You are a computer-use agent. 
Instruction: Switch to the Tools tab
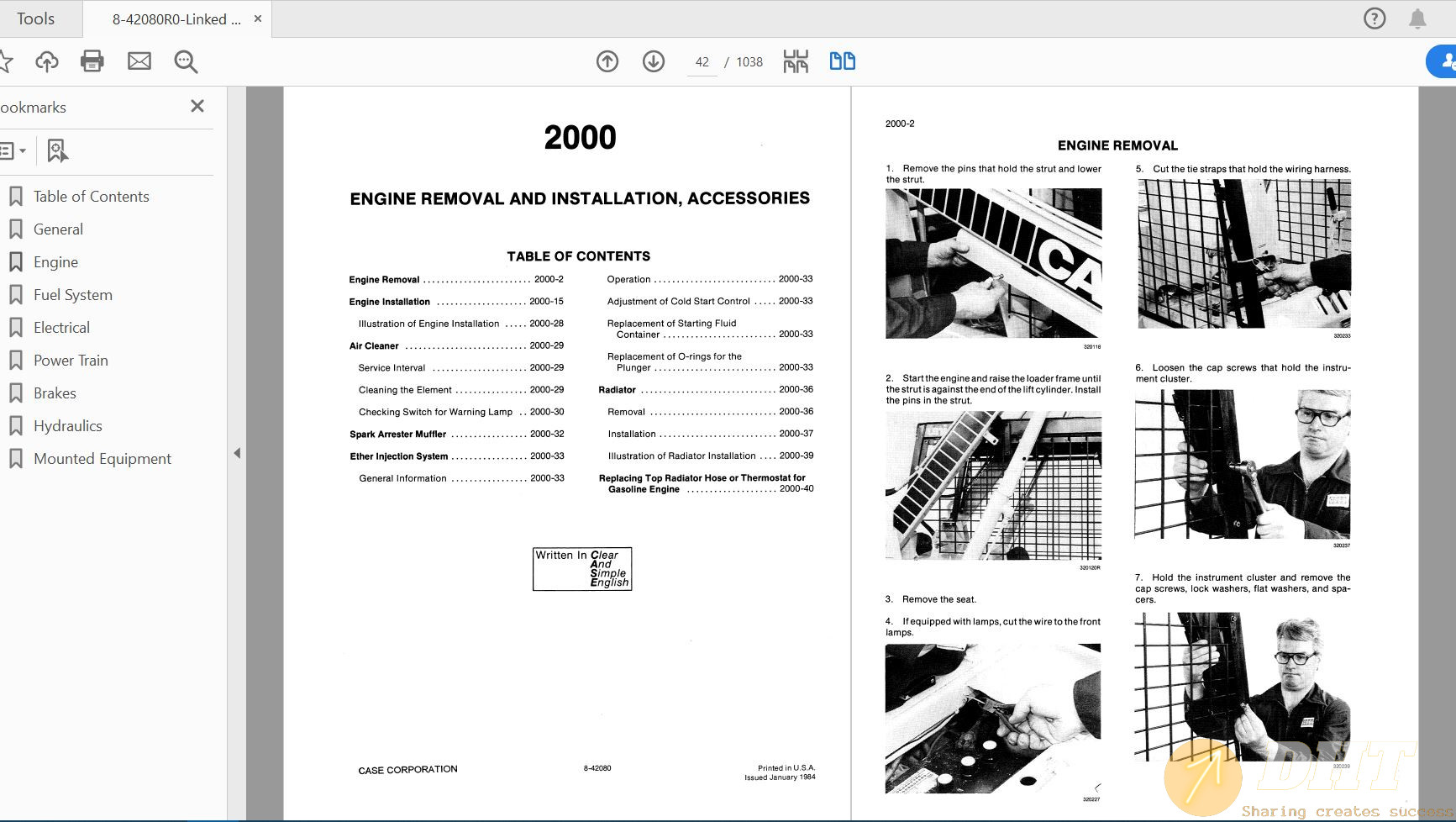[x=35, y=18]
